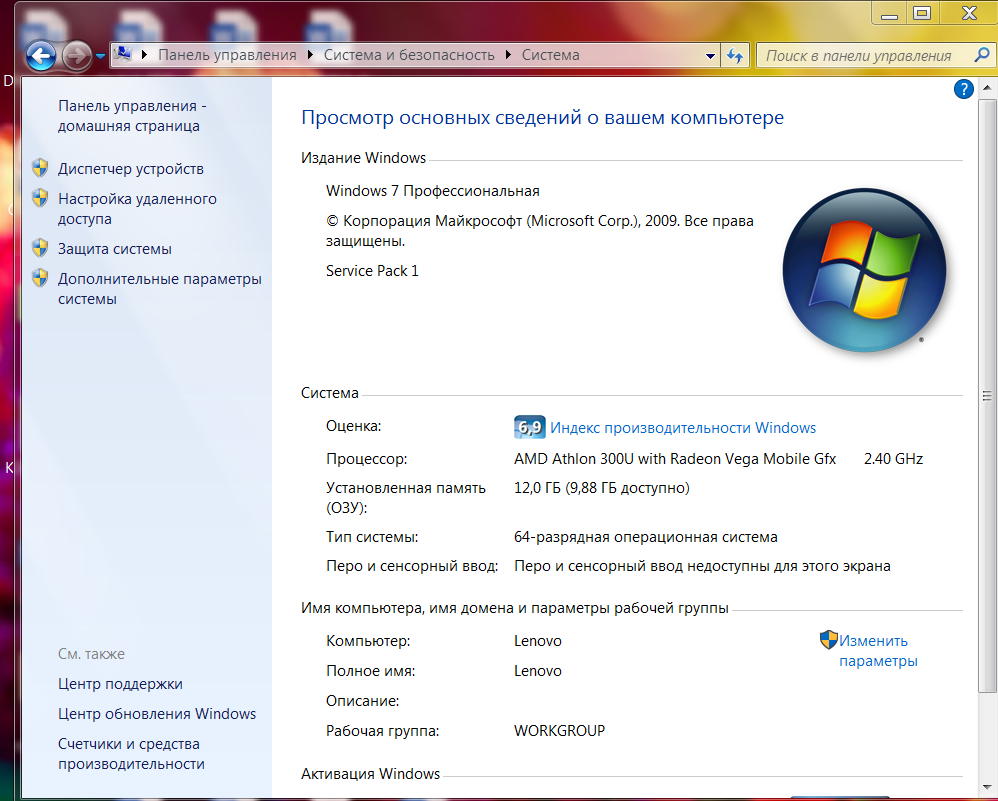Open Счетчики и средства производительности
This screenshot has width=998, height=801.
131,754
